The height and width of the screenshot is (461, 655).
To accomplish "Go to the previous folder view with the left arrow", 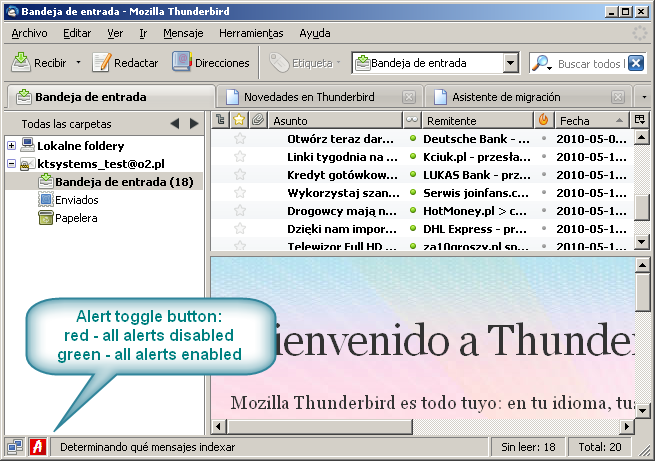I will point(175,124).
